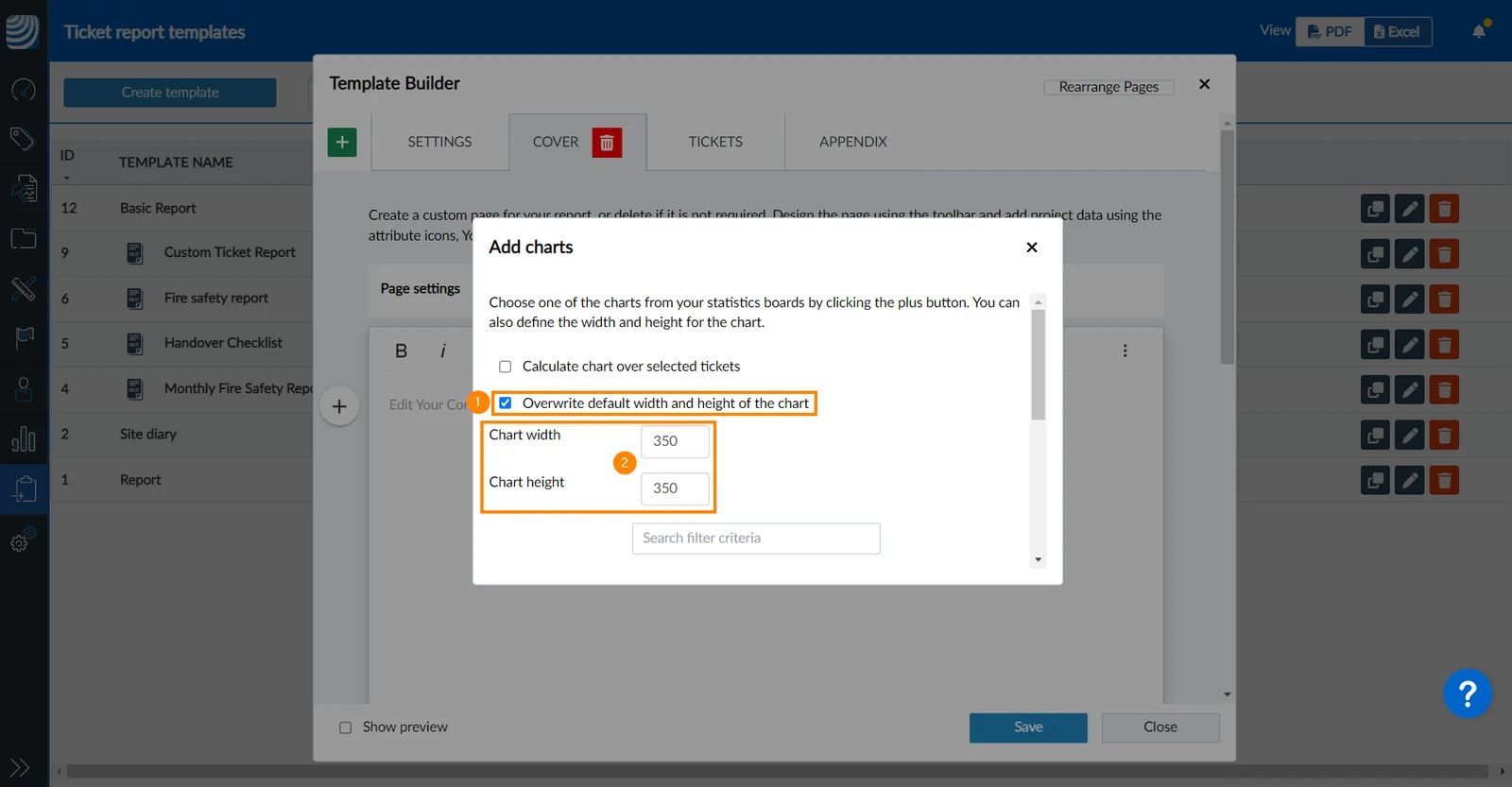Open the statistics bar chart sidebar icon
Viewport: 1512px width, 787px height.
point(24,439)
